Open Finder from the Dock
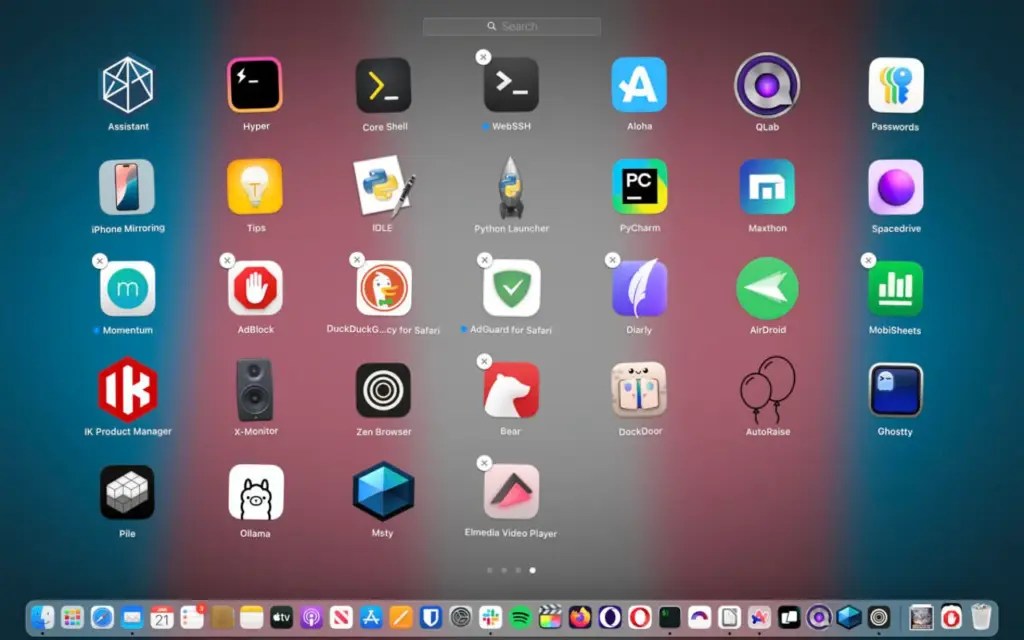Viewport: 1024px width, 640px height. click(42, 617)
